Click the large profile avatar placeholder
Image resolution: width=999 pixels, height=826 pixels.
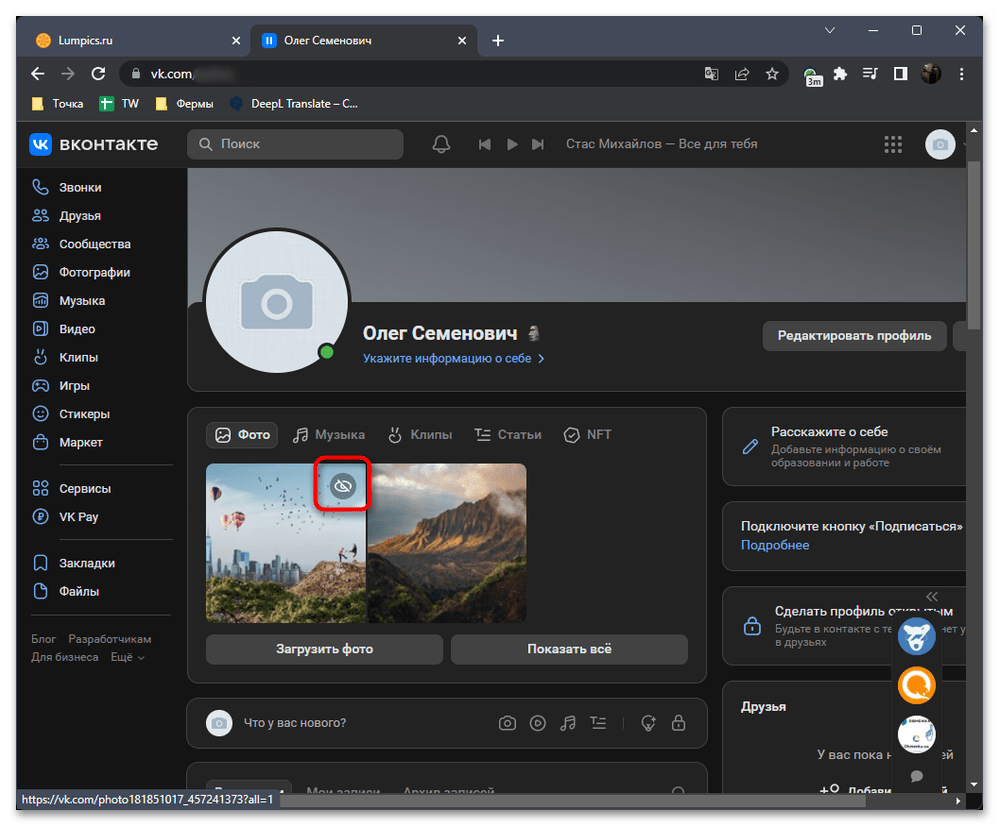coord(277,301)
